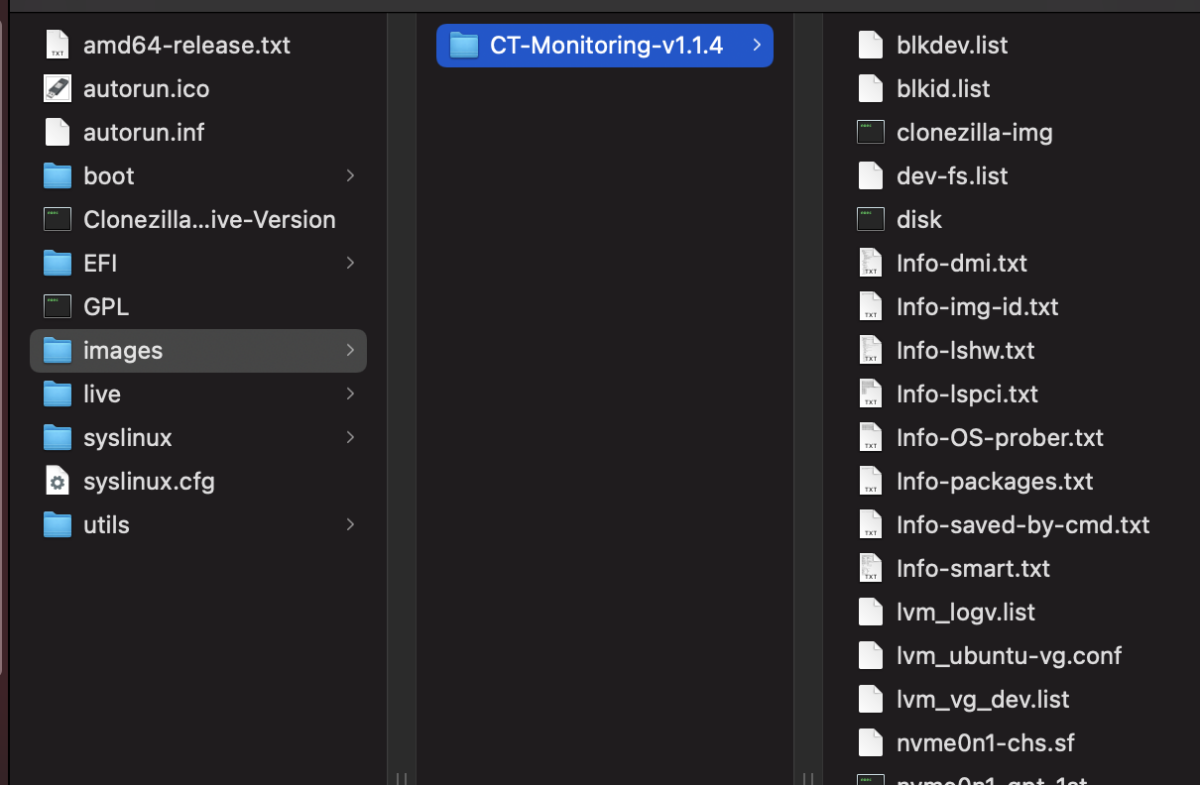Expand the live folder chevron
1200x785 pixels.
350,394
